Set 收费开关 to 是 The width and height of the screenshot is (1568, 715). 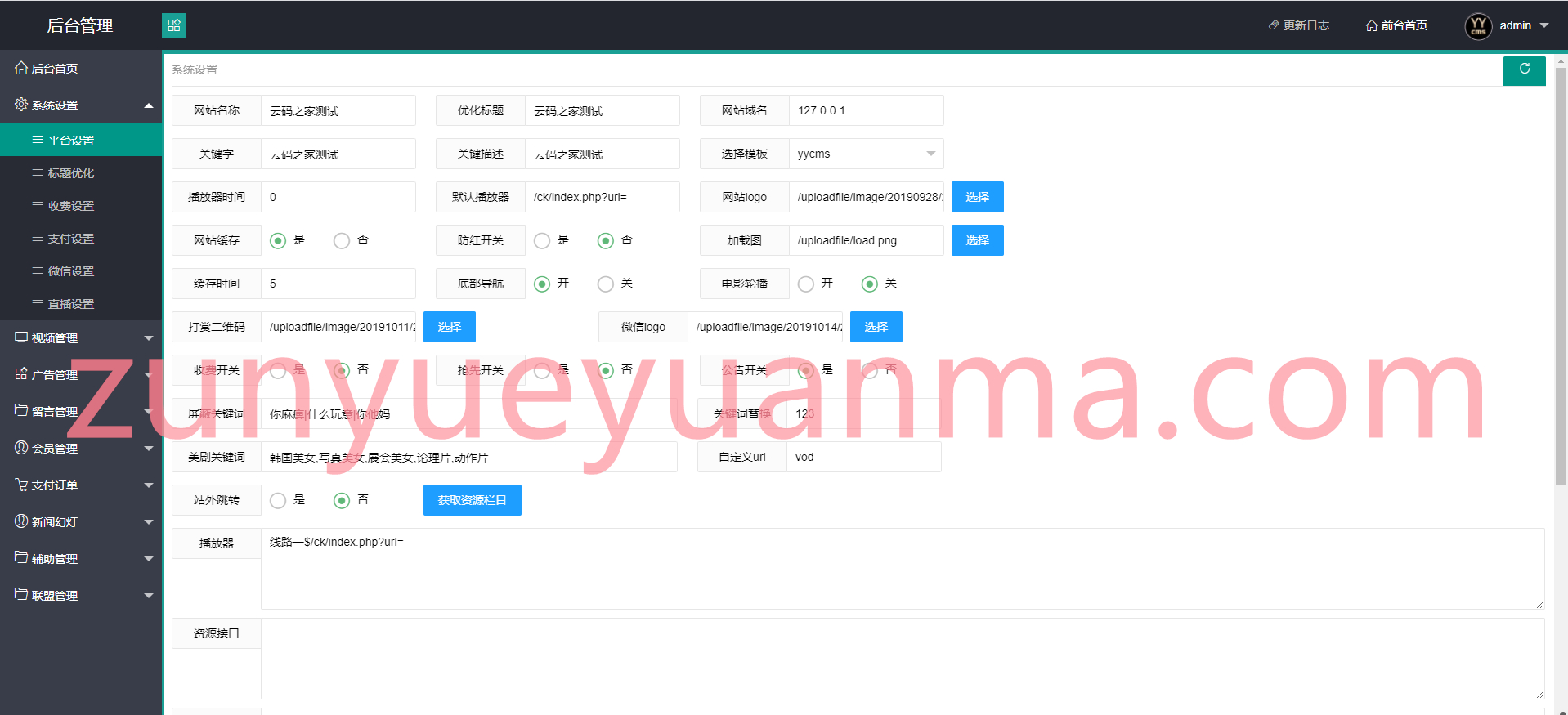[278, 370]
